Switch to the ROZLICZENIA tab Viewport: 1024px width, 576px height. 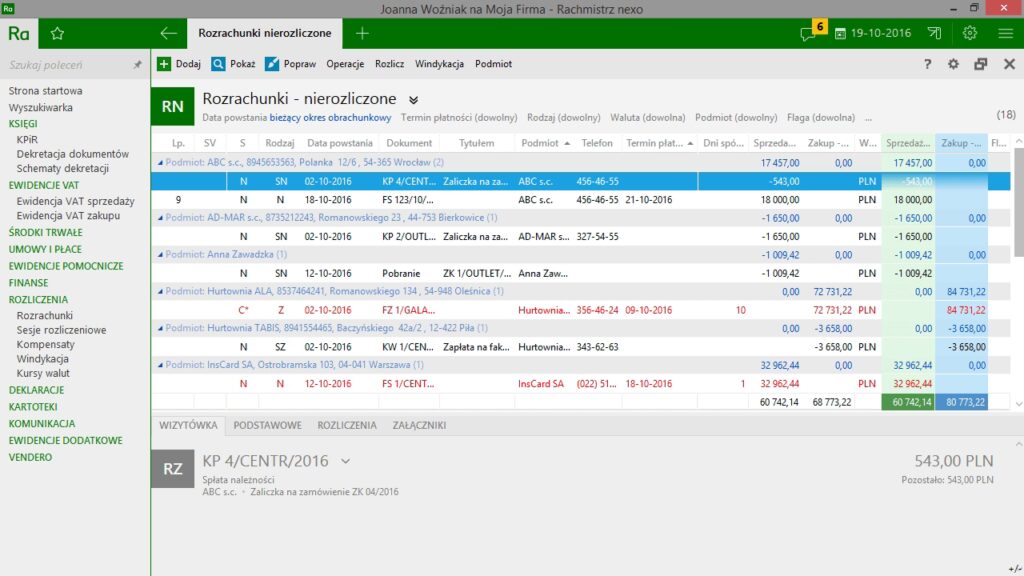346,425
